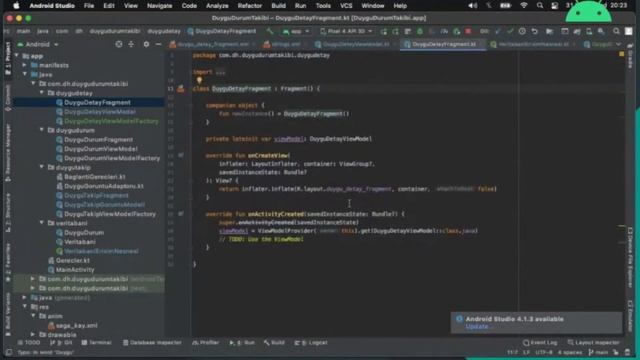Click the Search Everywhere magnifier icon
The image size is (640, 360).
click(x=616, y=31)
